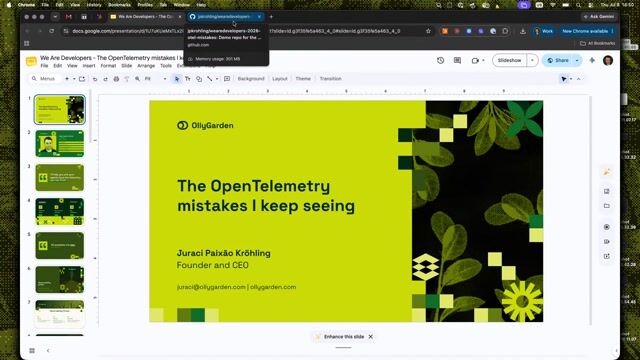Open the Slideshow options dropdown arrow
This screenshot has width=640, height=360.
(x=532, y=60)
